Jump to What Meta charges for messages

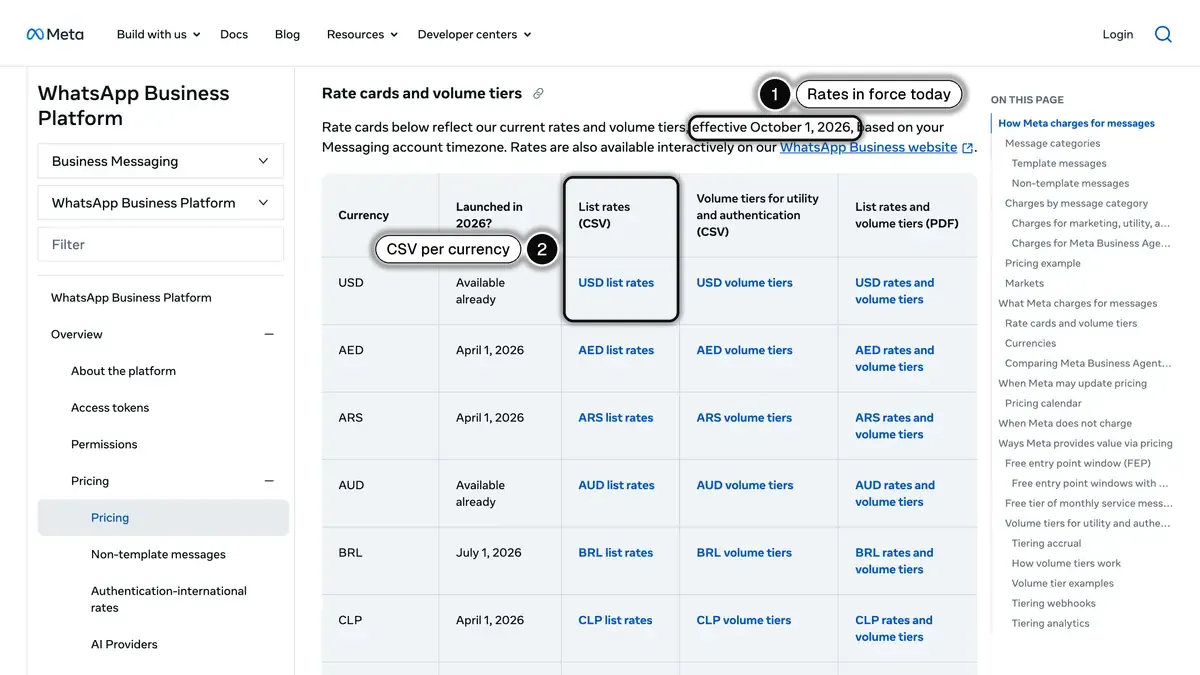coord(1077,304)
